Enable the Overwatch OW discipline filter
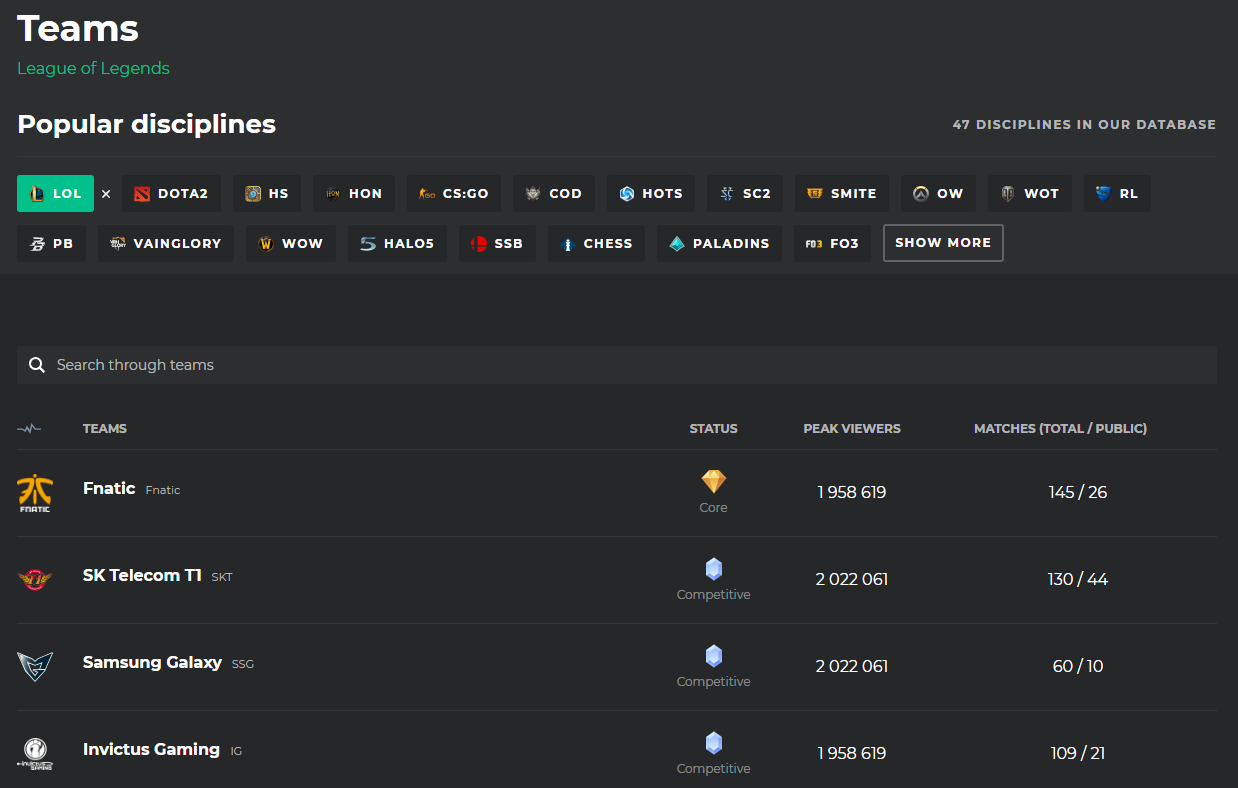 938,194
